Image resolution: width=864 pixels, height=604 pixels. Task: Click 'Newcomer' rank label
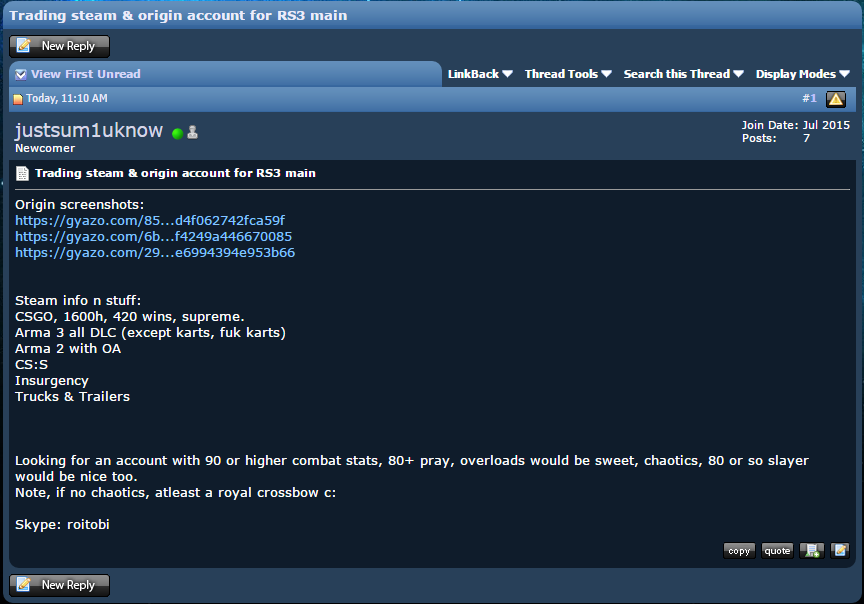[45, 148]
